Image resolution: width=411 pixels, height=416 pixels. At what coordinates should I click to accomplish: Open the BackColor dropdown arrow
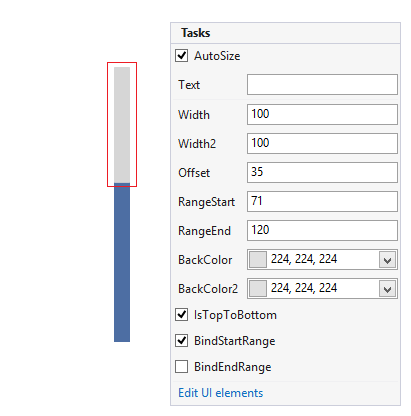tap(387, 260)
